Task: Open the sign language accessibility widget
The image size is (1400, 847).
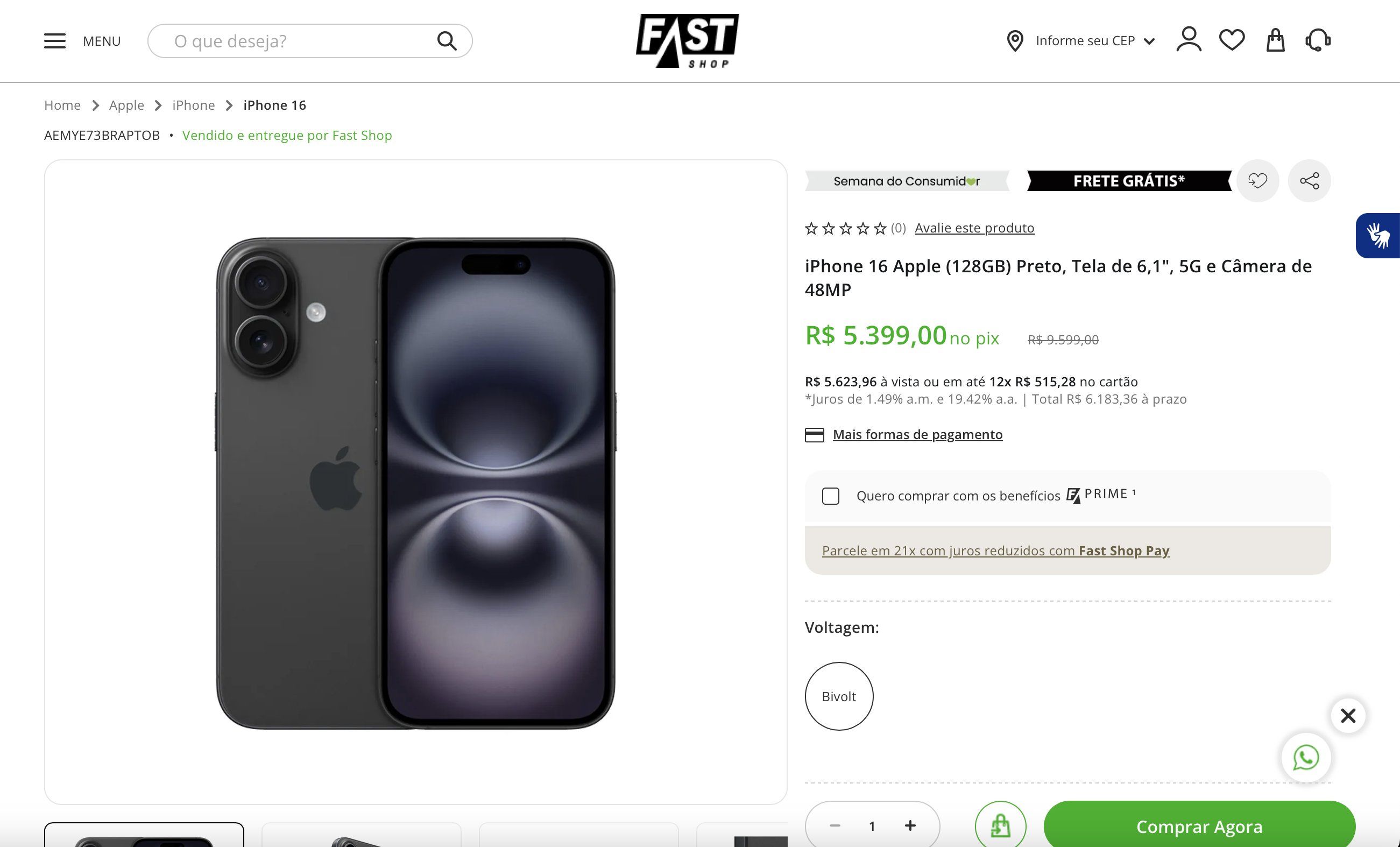Action: [1378, 235]
